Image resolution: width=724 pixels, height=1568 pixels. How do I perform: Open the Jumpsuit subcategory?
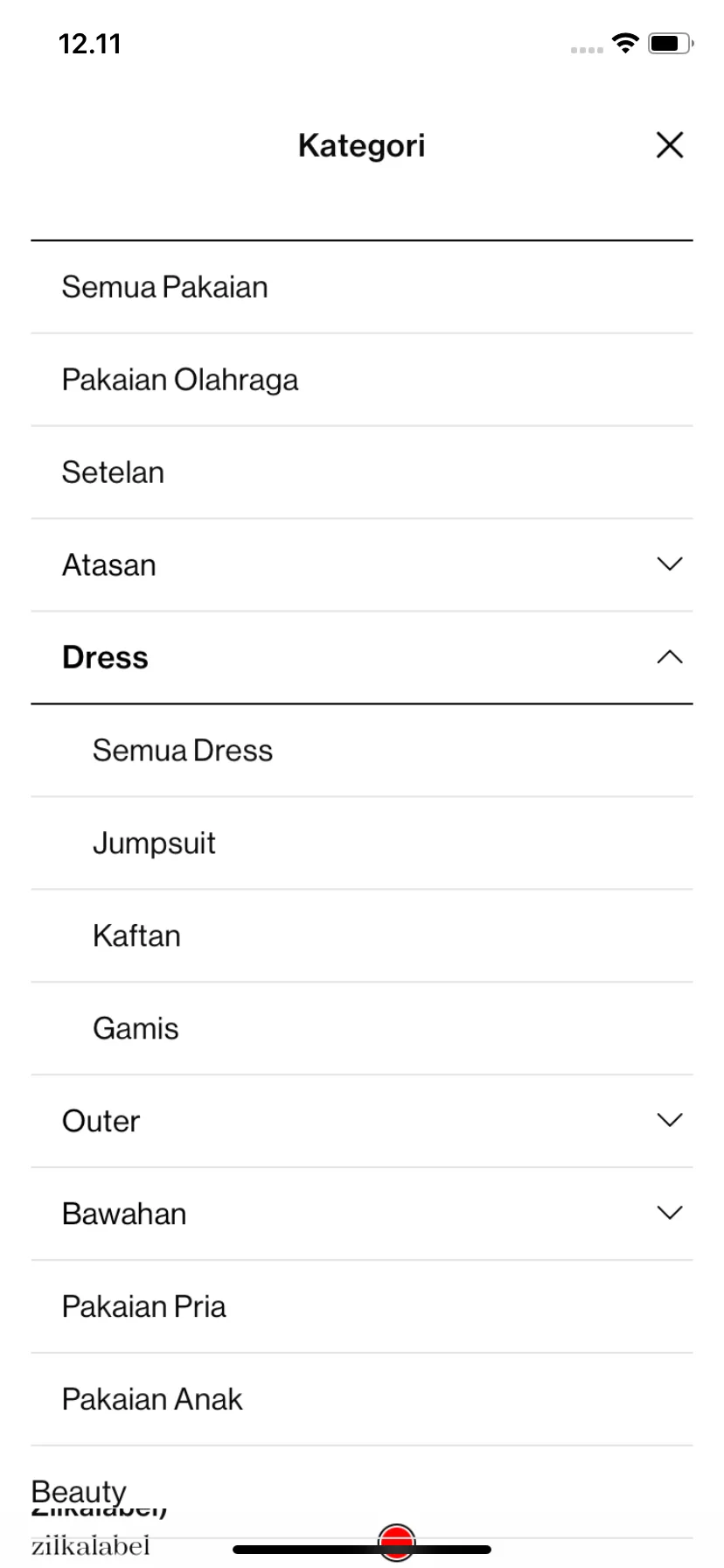pyautogui.click(x=362, y=843)
